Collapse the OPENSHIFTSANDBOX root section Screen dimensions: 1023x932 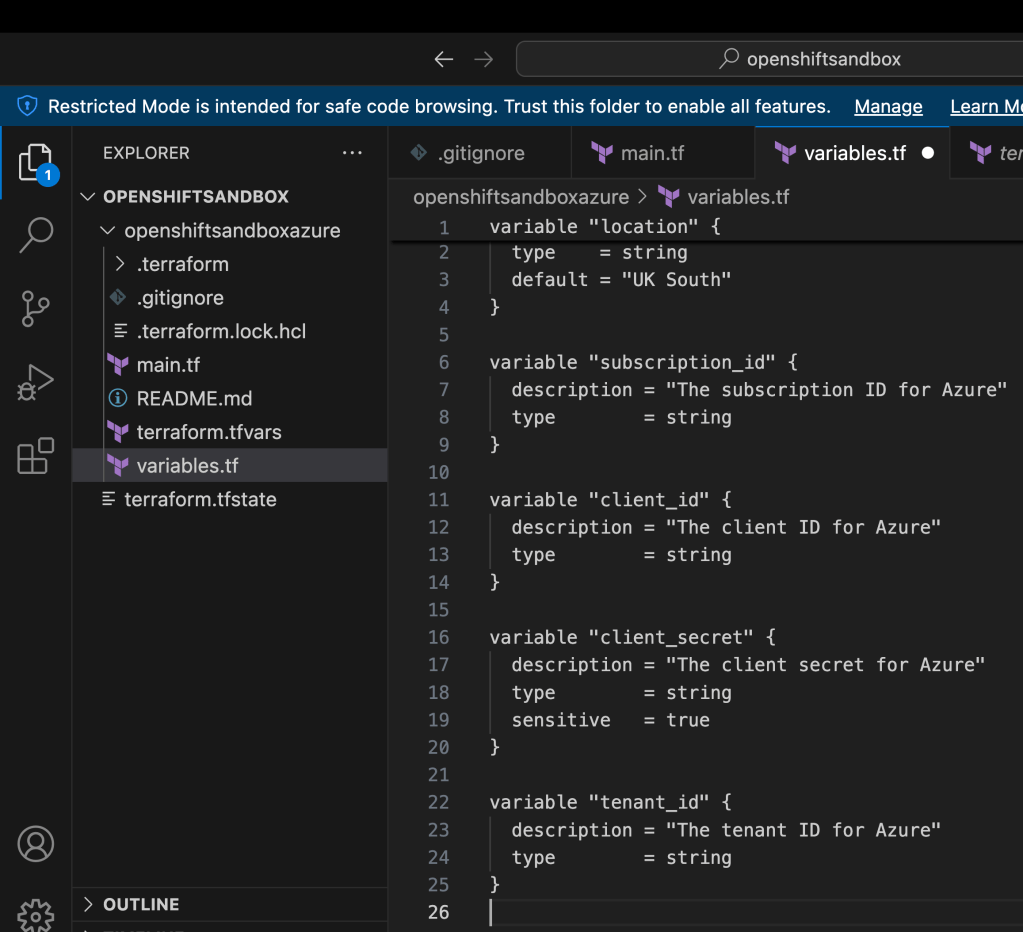pyautogui.click(x=87, y=196)
